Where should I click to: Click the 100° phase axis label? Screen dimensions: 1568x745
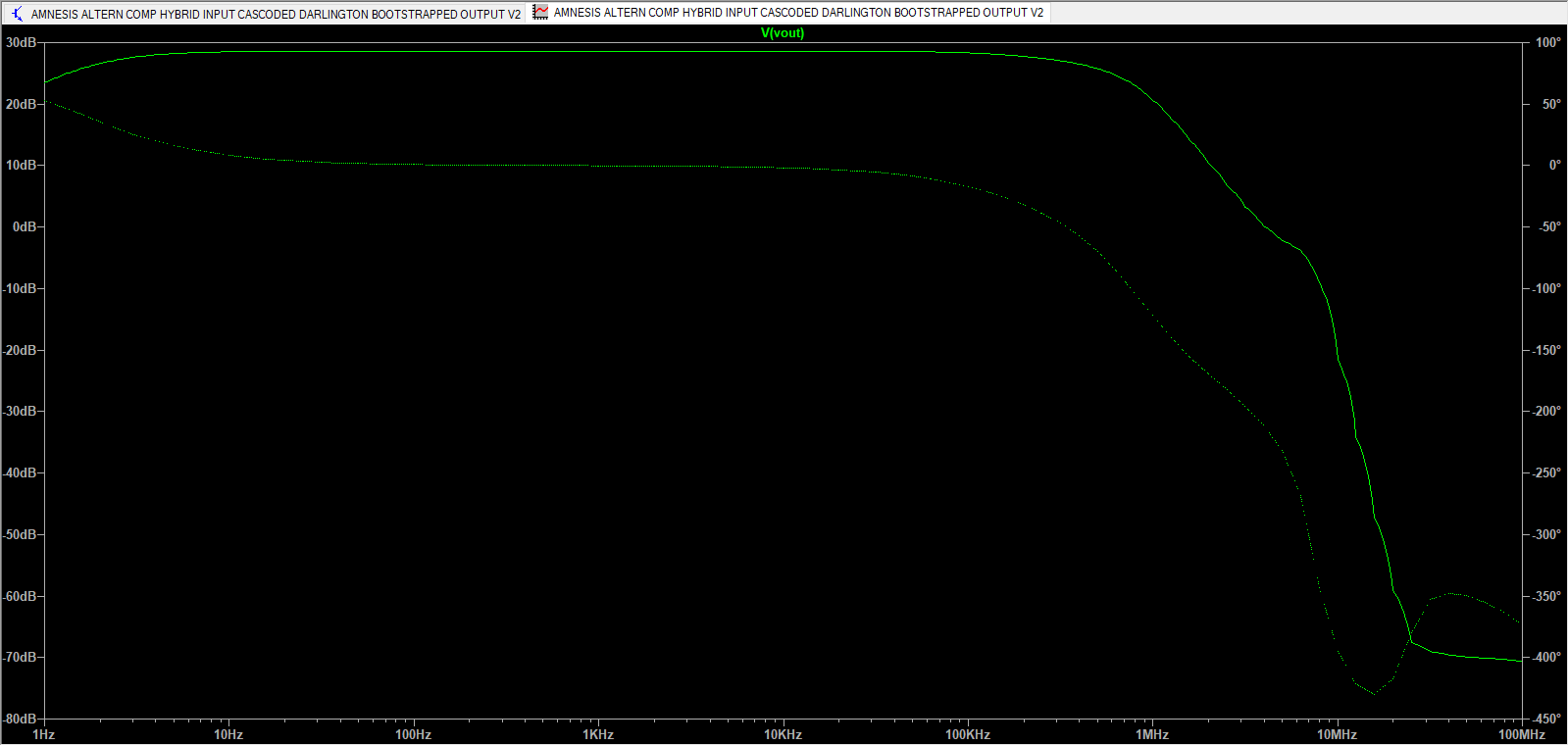1548,42
